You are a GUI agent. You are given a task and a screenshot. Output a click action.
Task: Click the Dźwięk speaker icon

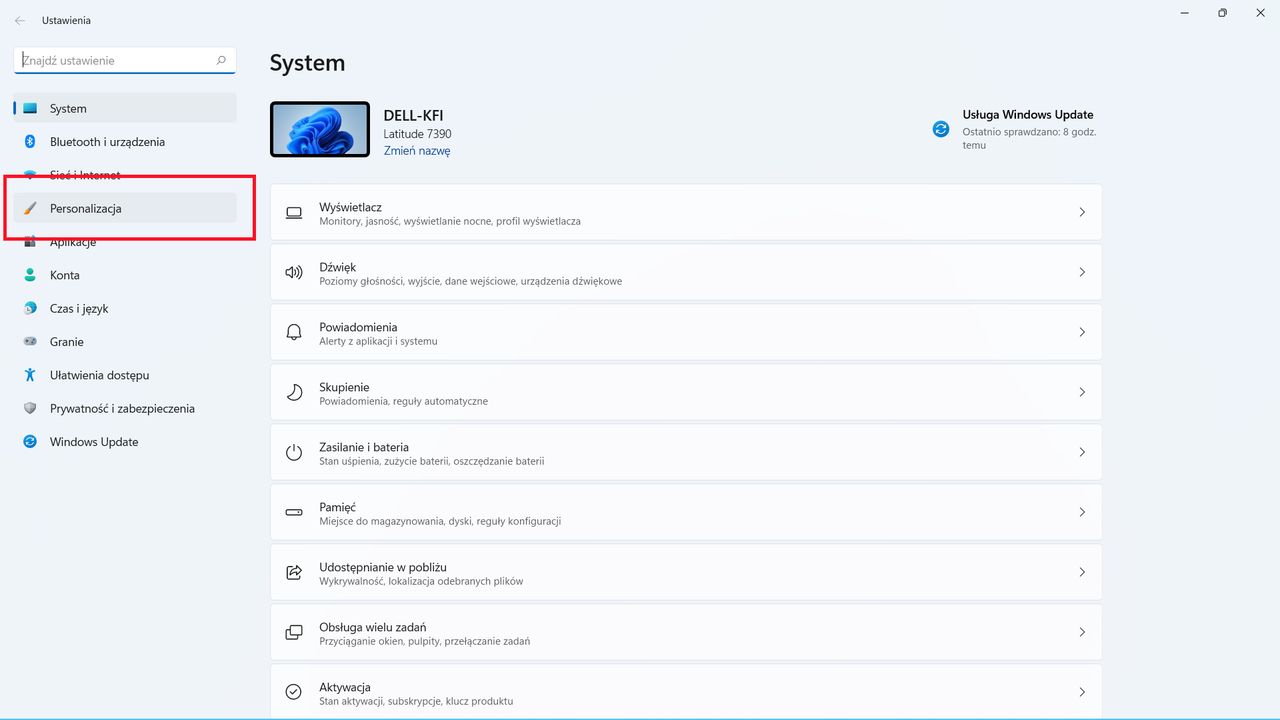(x=293, y=272)
